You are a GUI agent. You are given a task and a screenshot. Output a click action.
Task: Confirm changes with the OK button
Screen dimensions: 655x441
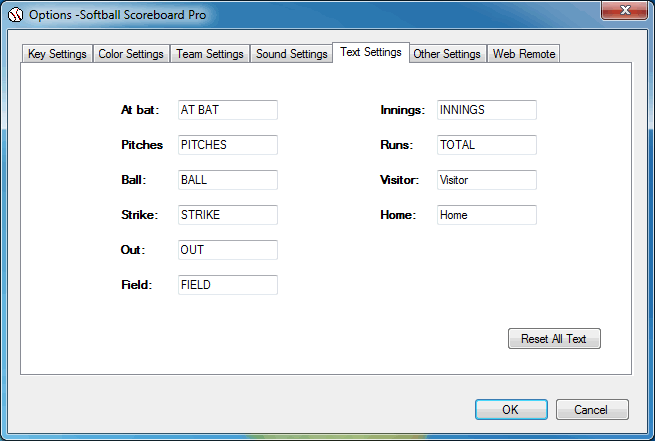click(510, 409)
